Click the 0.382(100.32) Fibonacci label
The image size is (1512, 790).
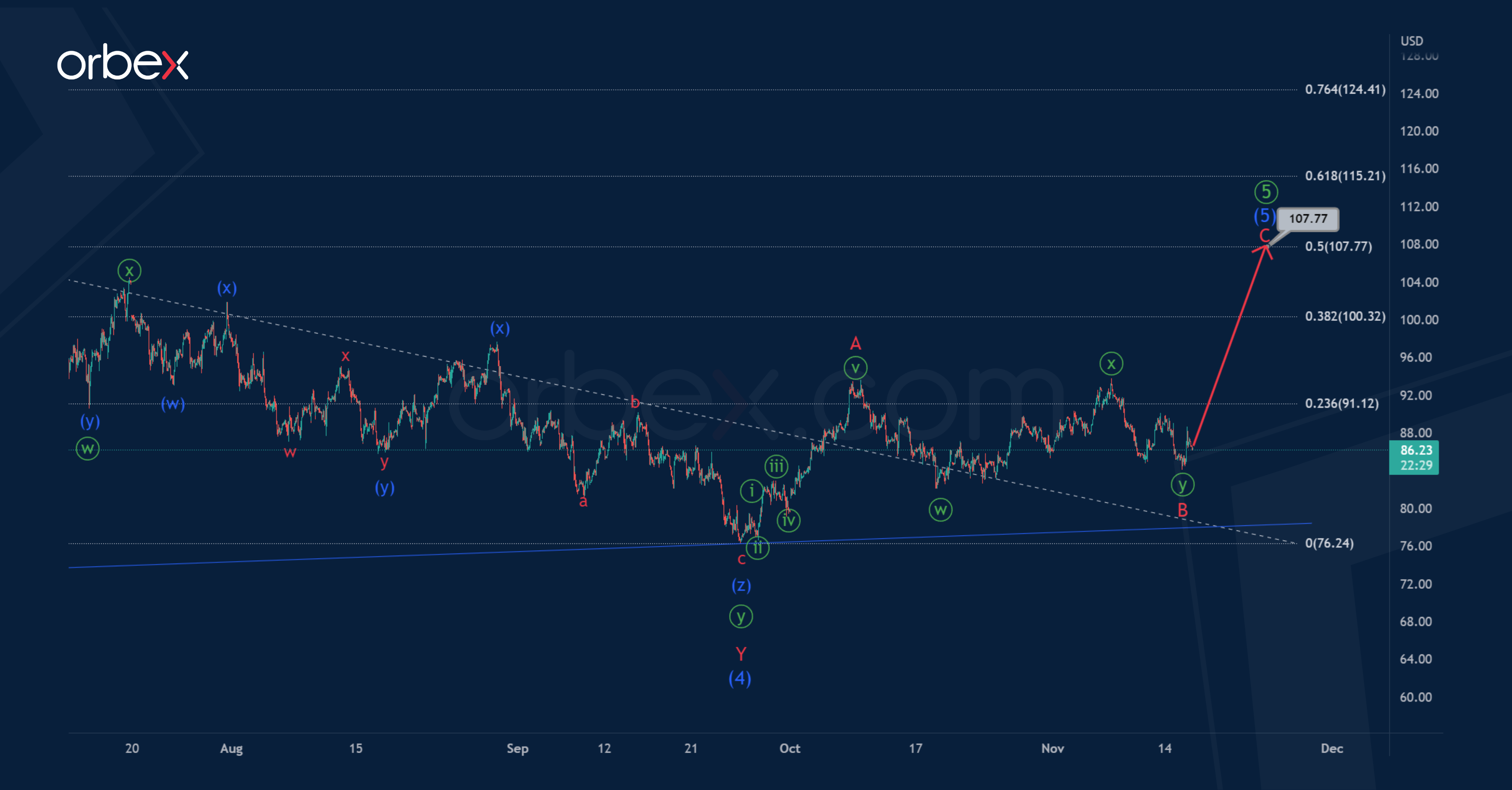pos(1345,316)
